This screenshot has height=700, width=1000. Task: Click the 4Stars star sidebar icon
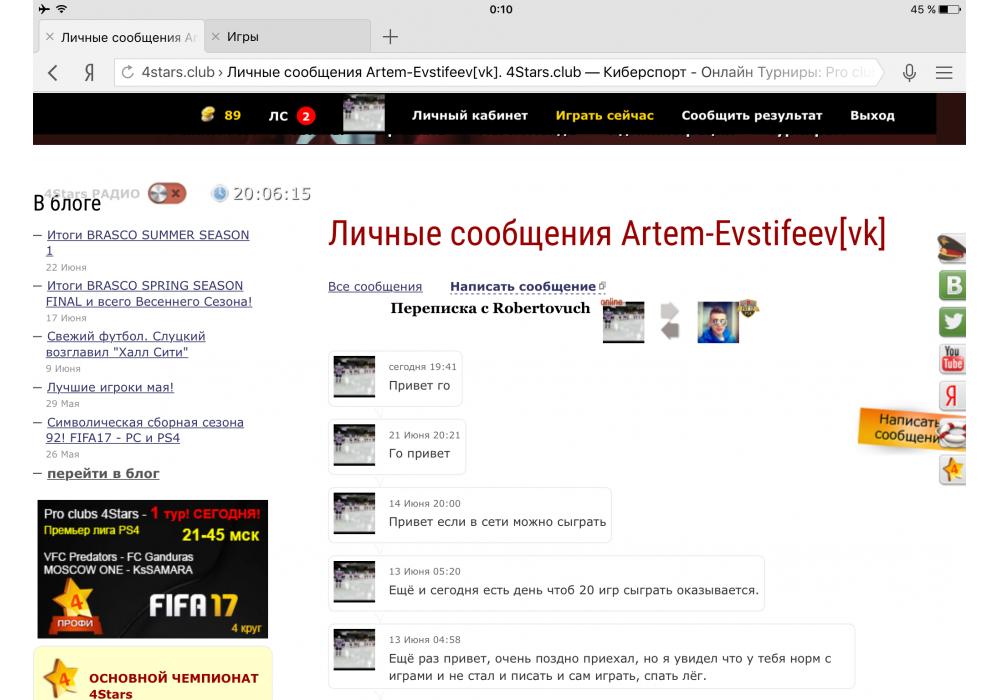tap(953, 469)
